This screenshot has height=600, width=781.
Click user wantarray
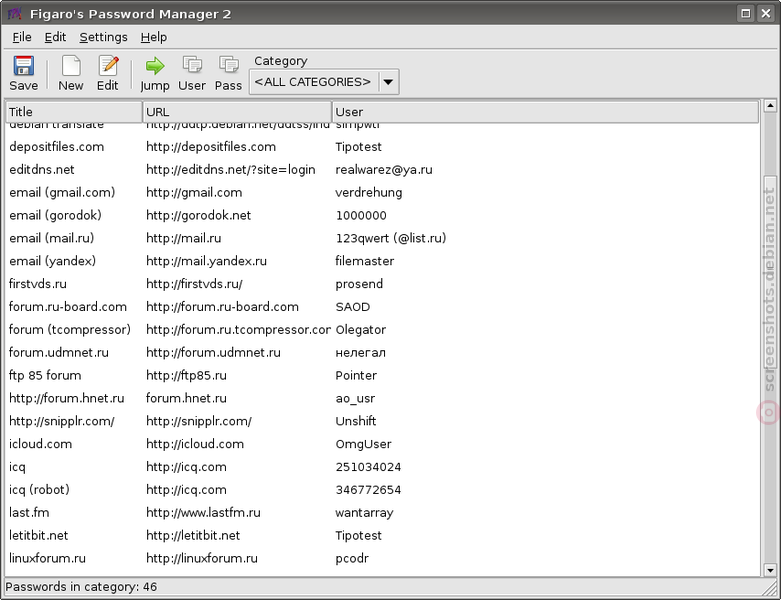coord(364,513)
